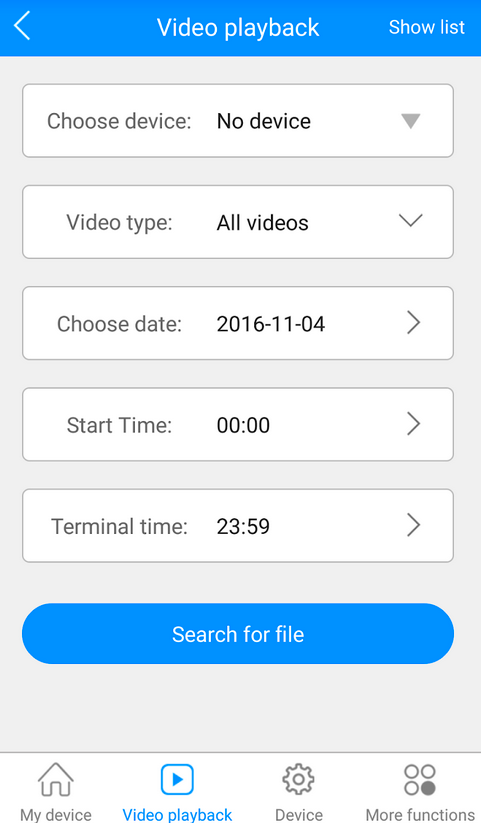This screenshot has height=823, width=481.
Task: Select the Video playback play icon
Action: [x=177, y=779]
